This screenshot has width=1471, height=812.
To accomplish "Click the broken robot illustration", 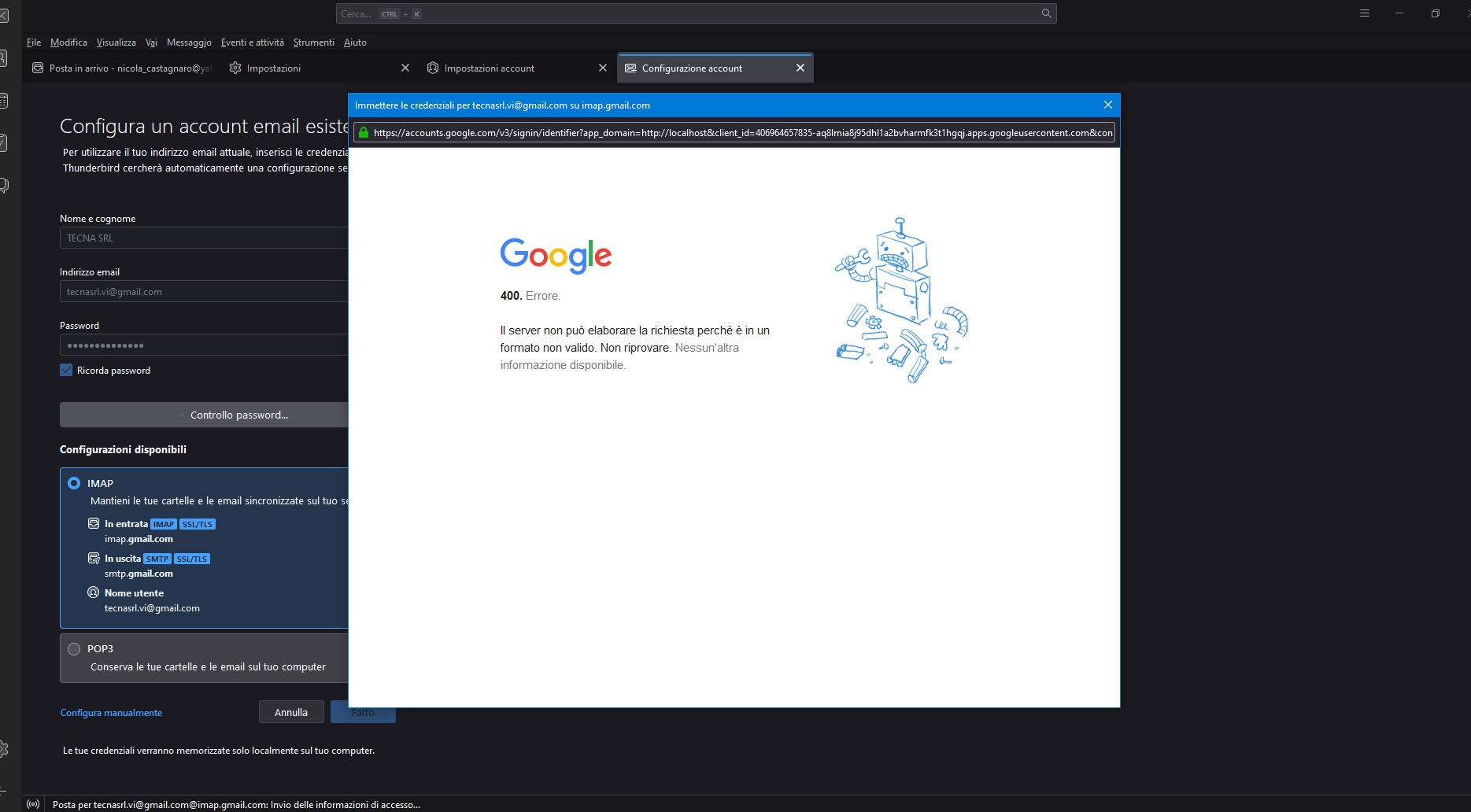I will click(901, 301).
